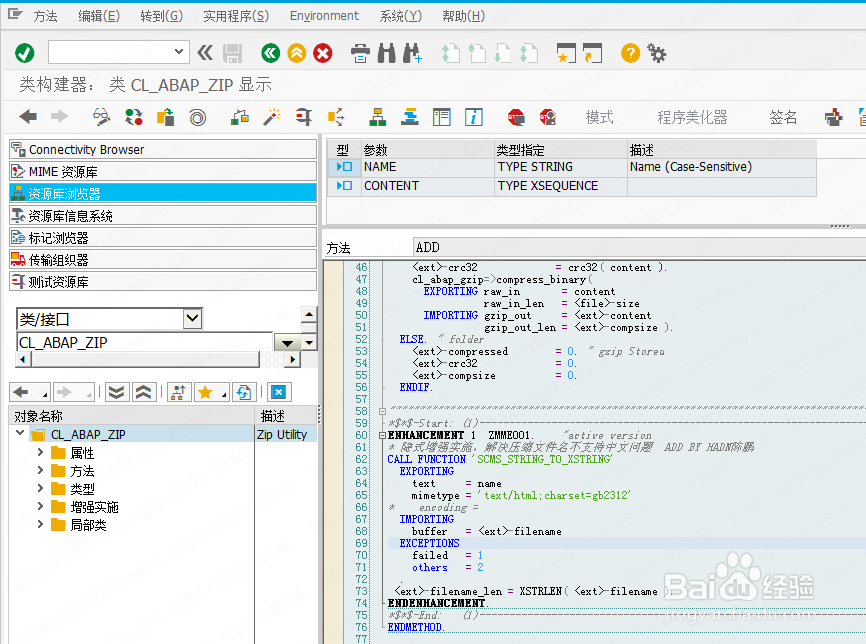The image size is (866, 644).
Task: Click the 模式 pattern button
Action: click(x=599, y=117)
